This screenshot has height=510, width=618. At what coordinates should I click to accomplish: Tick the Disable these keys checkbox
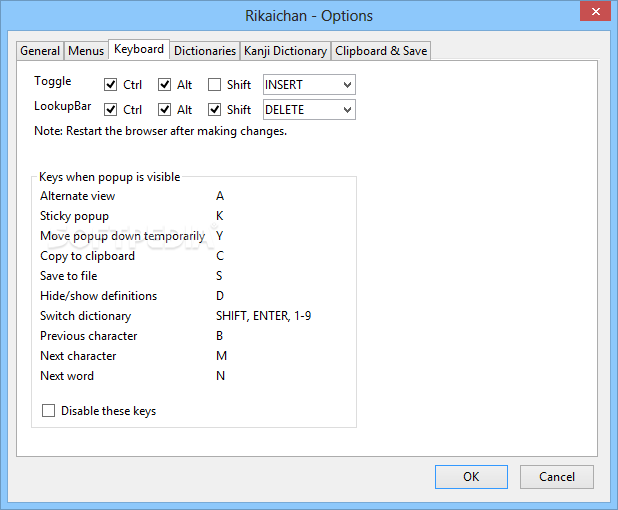(48, 411)
